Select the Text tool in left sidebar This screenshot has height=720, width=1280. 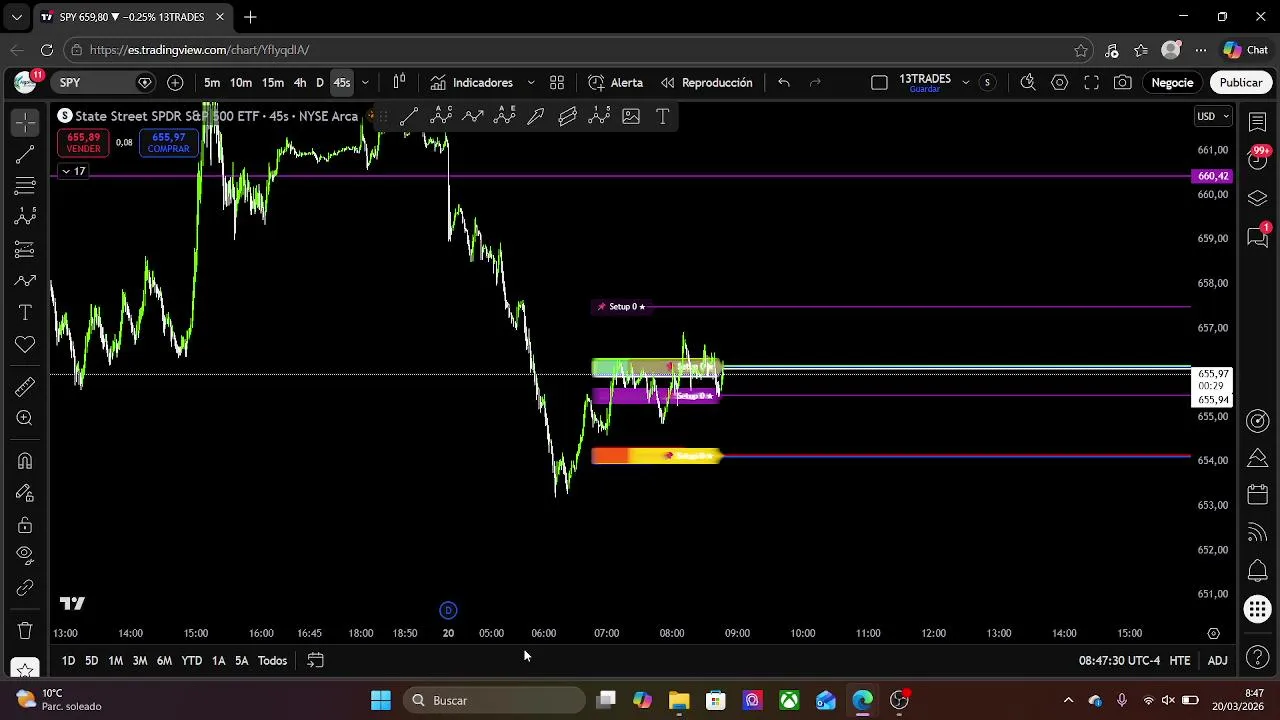pyautogui.click(x=25, y=313)
